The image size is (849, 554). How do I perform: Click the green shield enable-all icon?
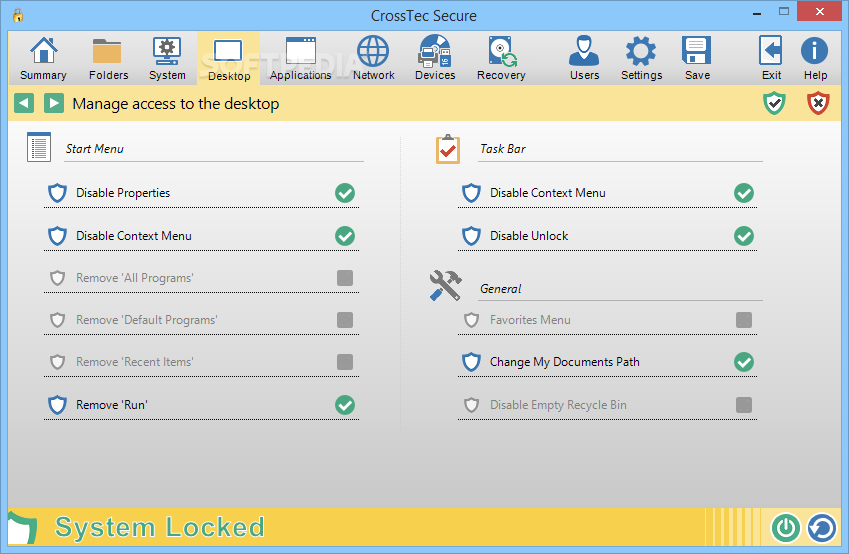(x=774, y=103)
